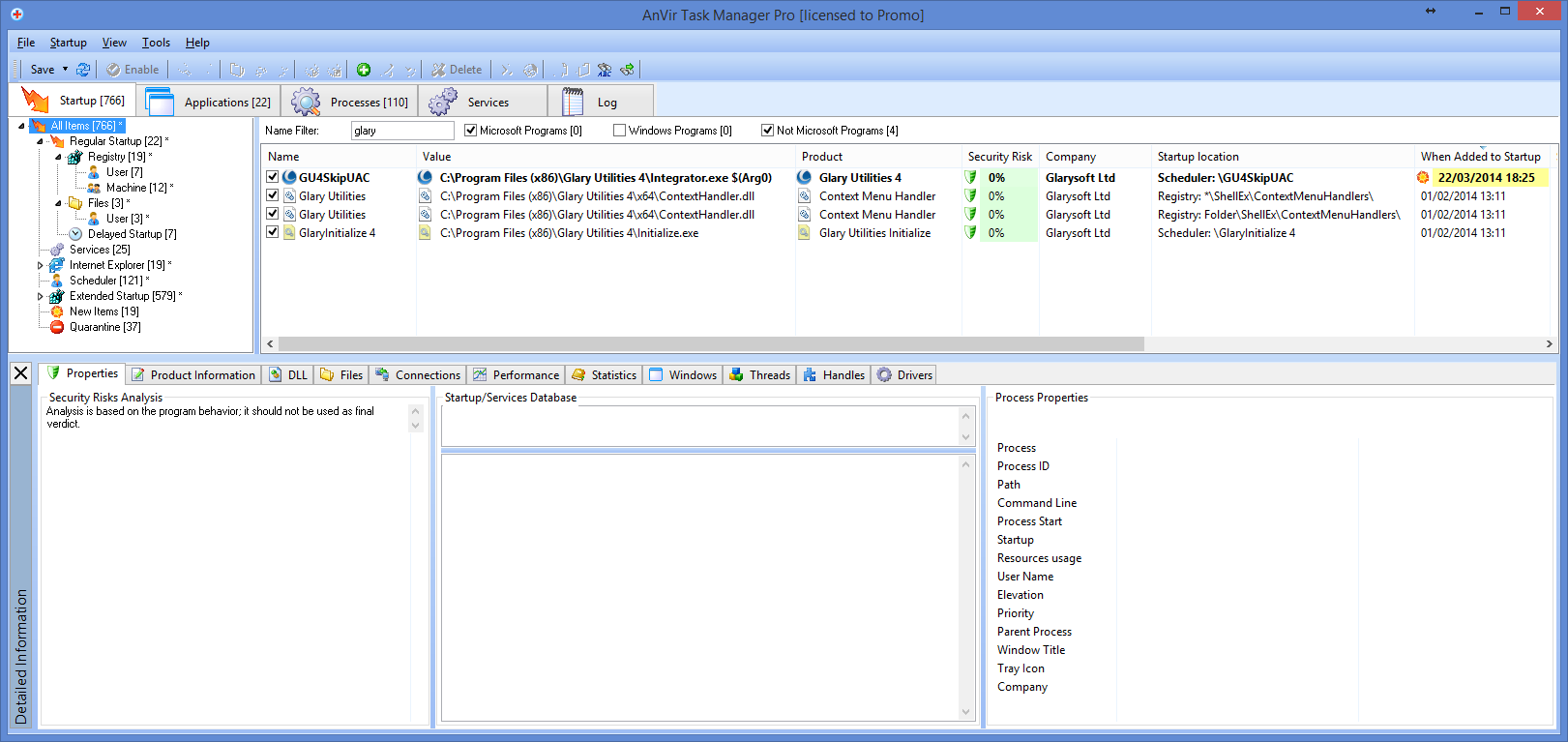1568x742 pixels.
Task: Open the Startup menu
Action: tap(68, 43)
